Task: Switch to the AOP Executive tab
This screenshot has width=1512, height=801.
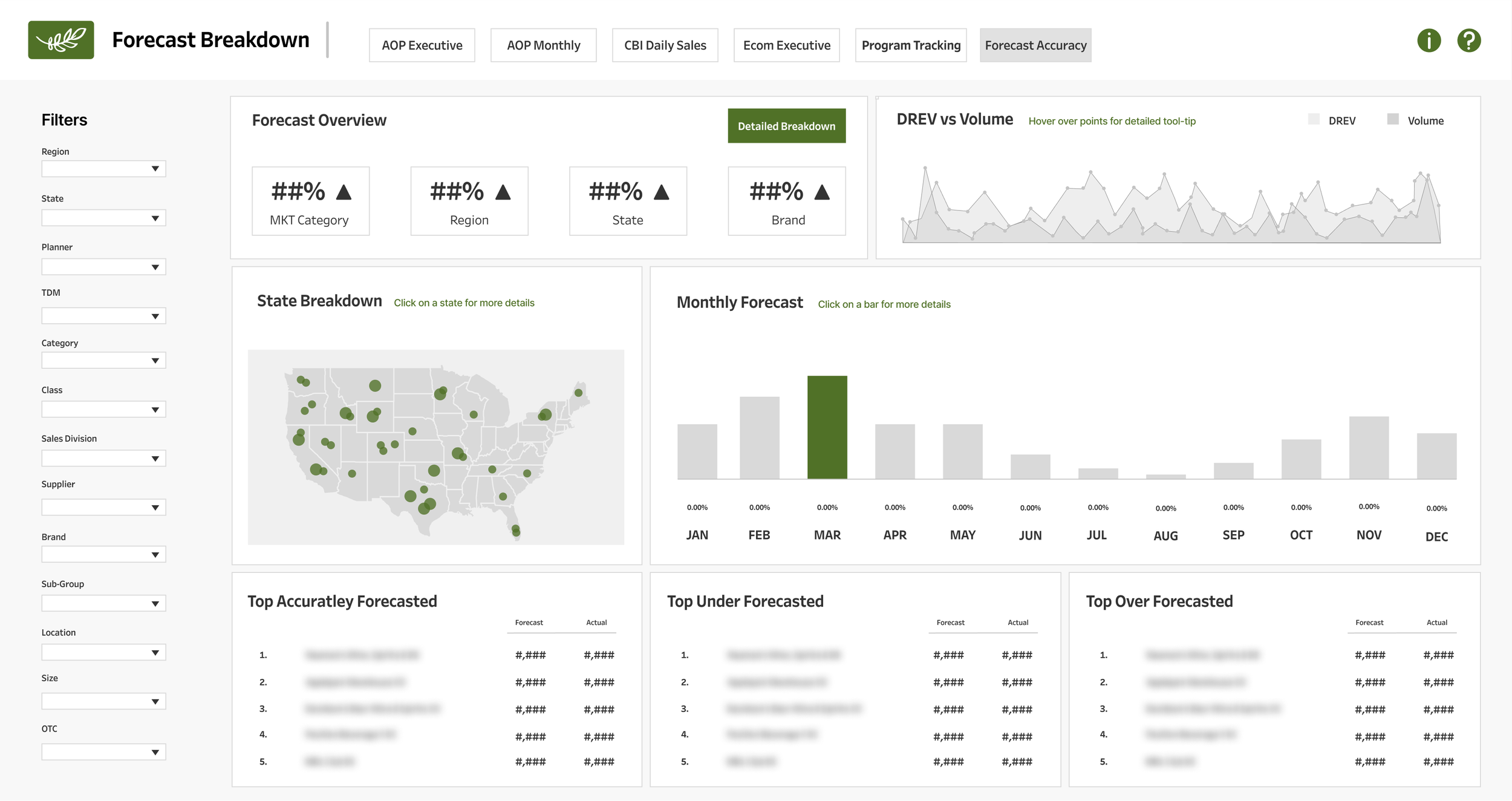Action: click(422, 45)
